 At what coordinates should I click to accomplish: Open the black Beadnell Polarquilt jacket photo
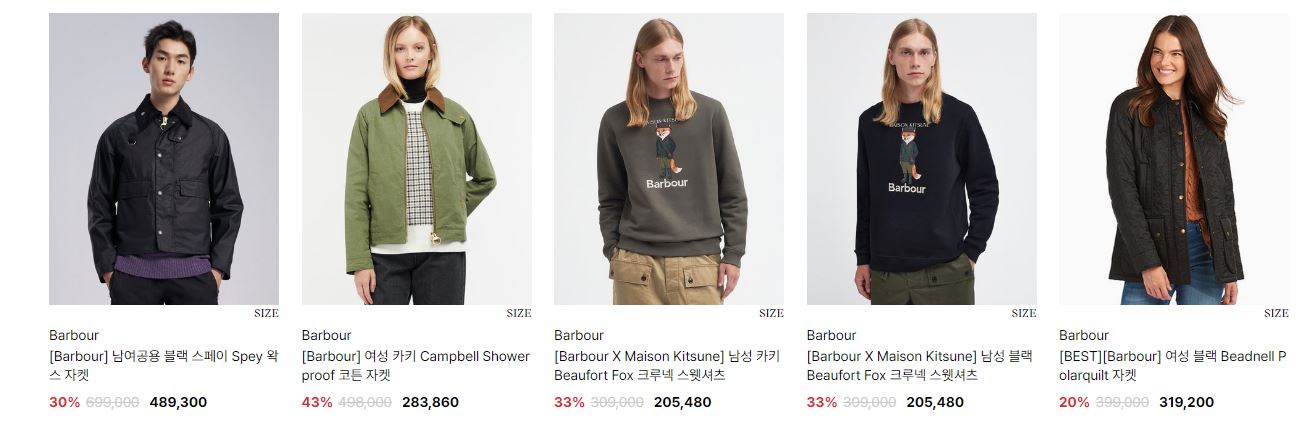pos(1174,159)
